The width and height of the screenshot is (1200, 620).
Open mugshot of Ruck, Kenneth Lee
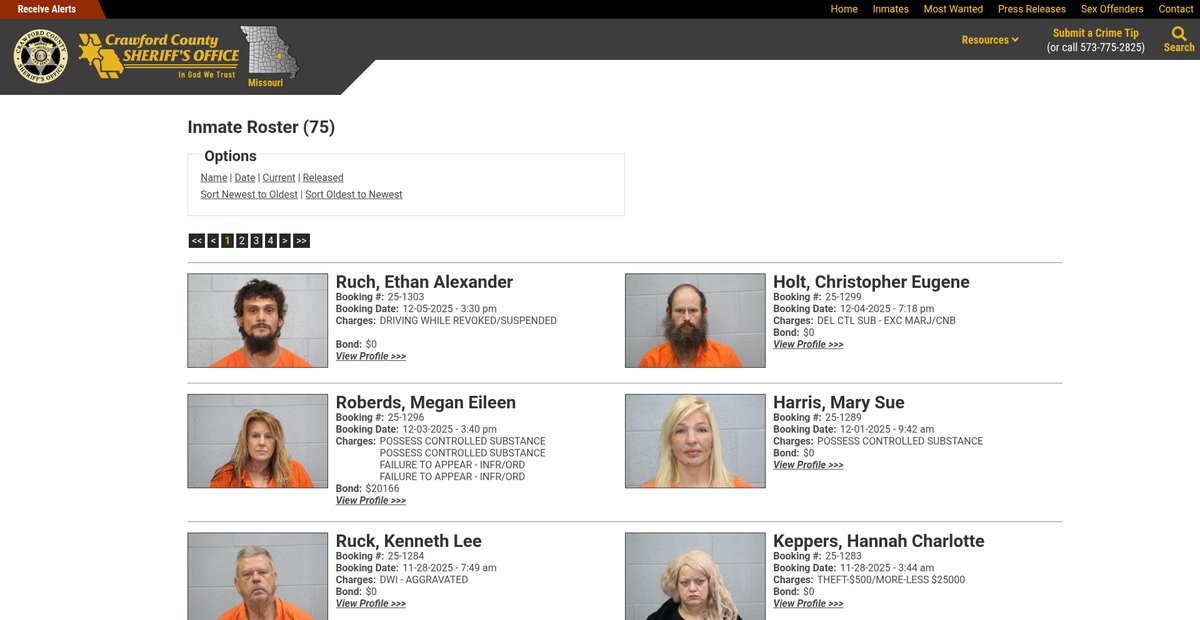click(x=258, y=576)
